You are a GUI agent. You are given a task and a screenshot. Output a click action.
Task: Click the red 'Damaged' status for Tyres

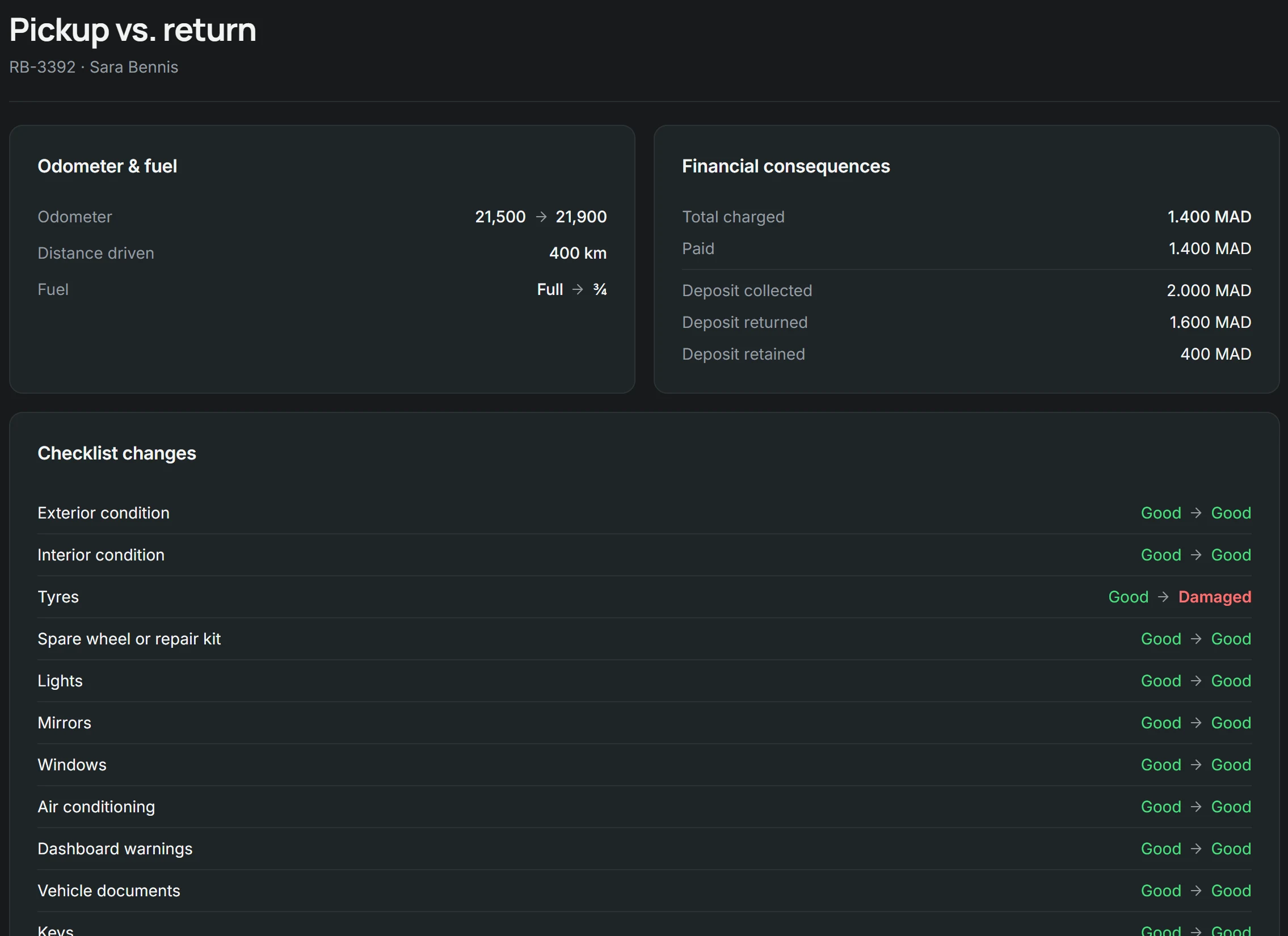click(1215, 597)
